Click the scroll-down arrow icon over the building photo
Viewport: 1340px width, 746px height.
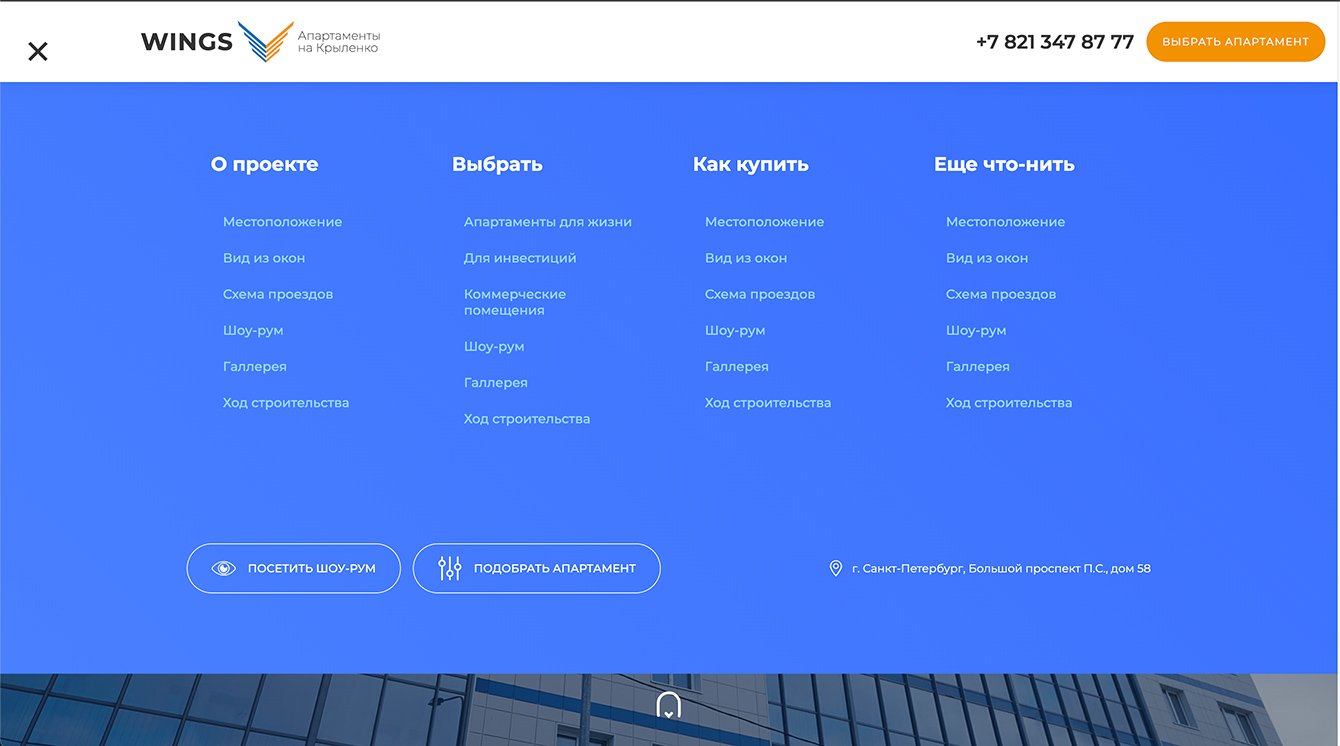(x=668, y=706)
